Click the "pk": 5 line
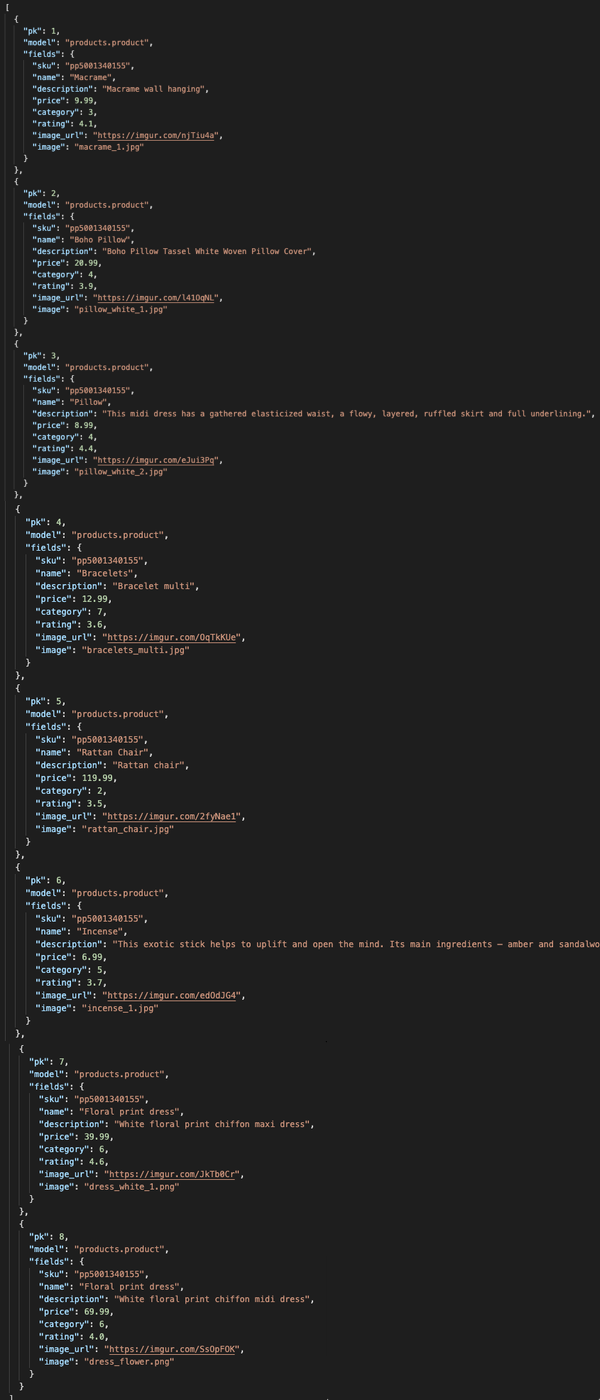The height and width of the screenshot is (1400, 600). (x=46, y=701)
